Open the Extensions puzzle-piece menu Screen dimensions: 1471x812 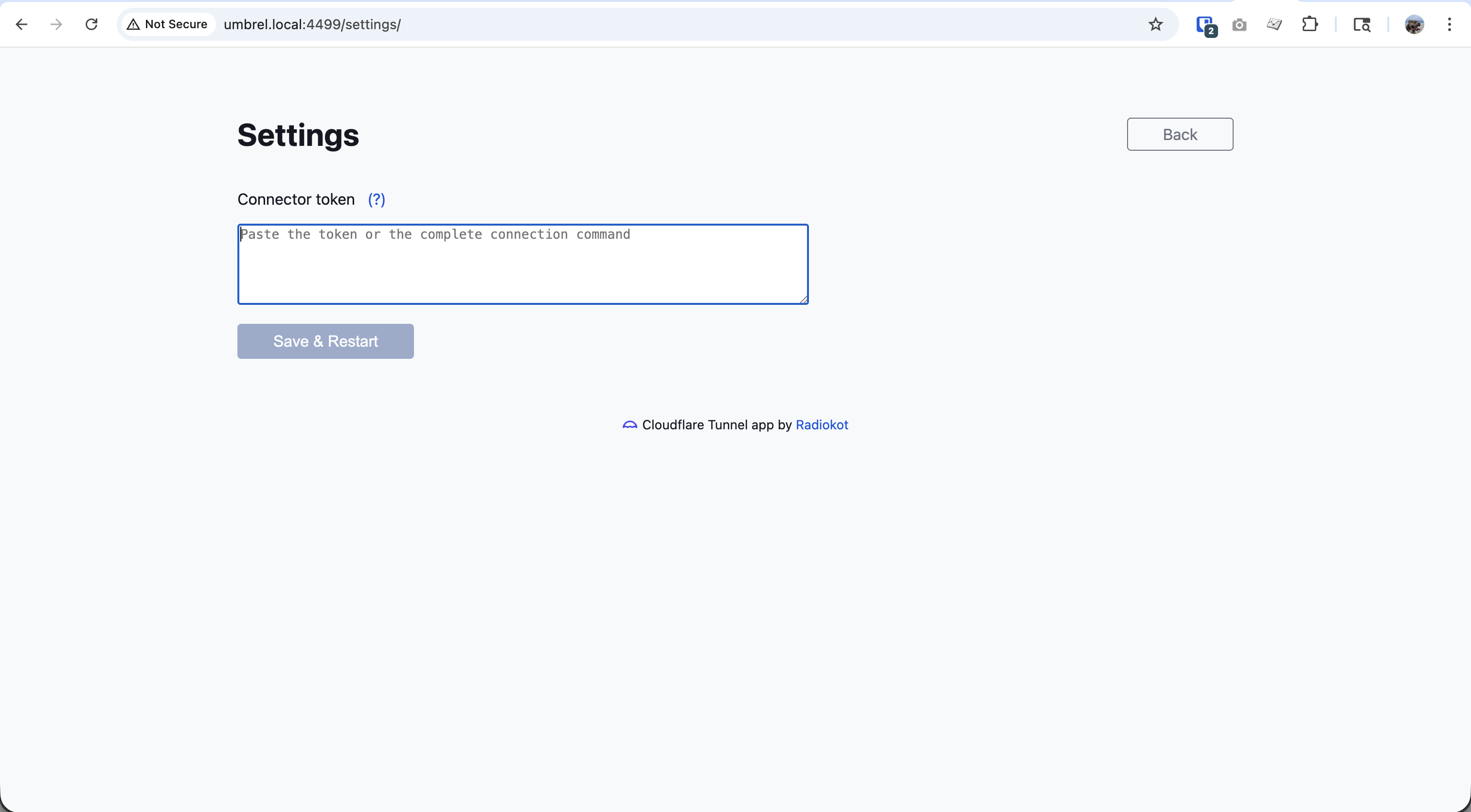point(1310,24)
